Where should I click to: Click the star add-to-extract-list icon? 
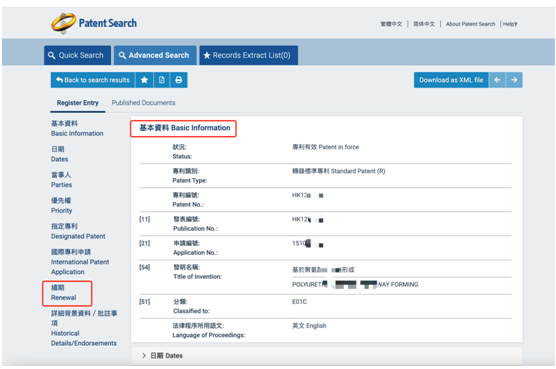point(144,80)
